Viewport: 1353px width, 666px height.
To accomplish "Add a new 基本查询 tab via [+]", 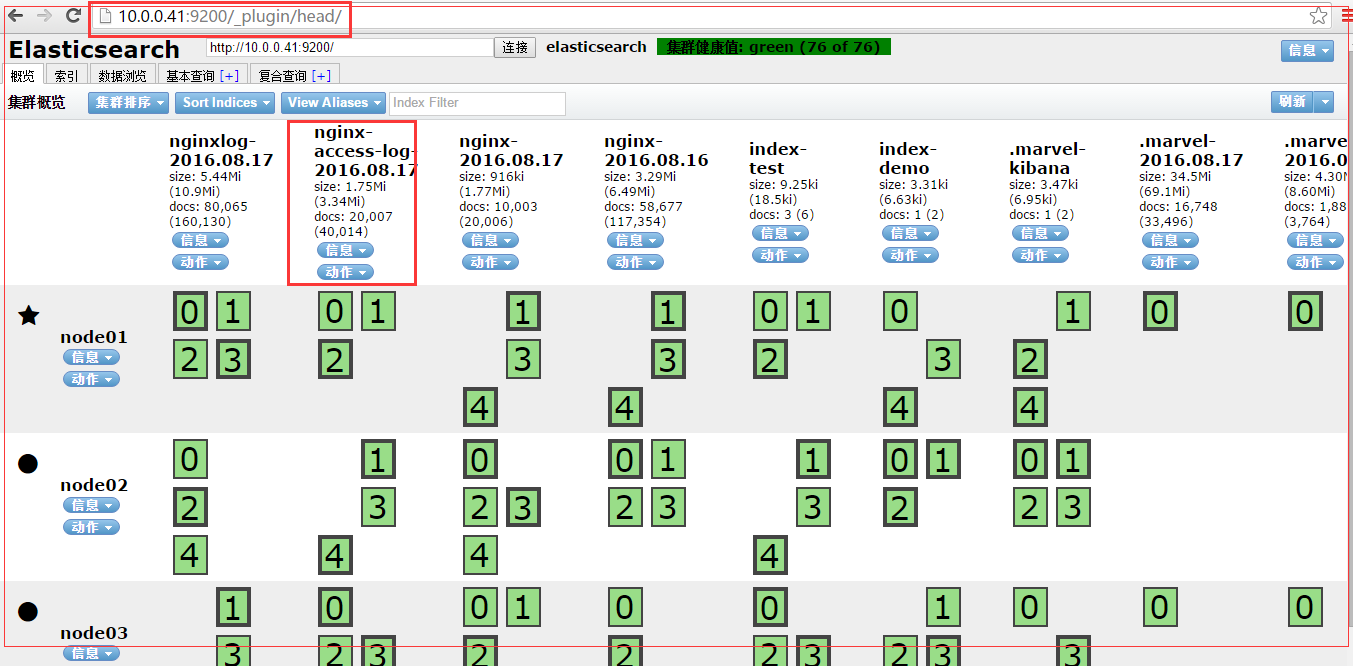I will [230, 76].
